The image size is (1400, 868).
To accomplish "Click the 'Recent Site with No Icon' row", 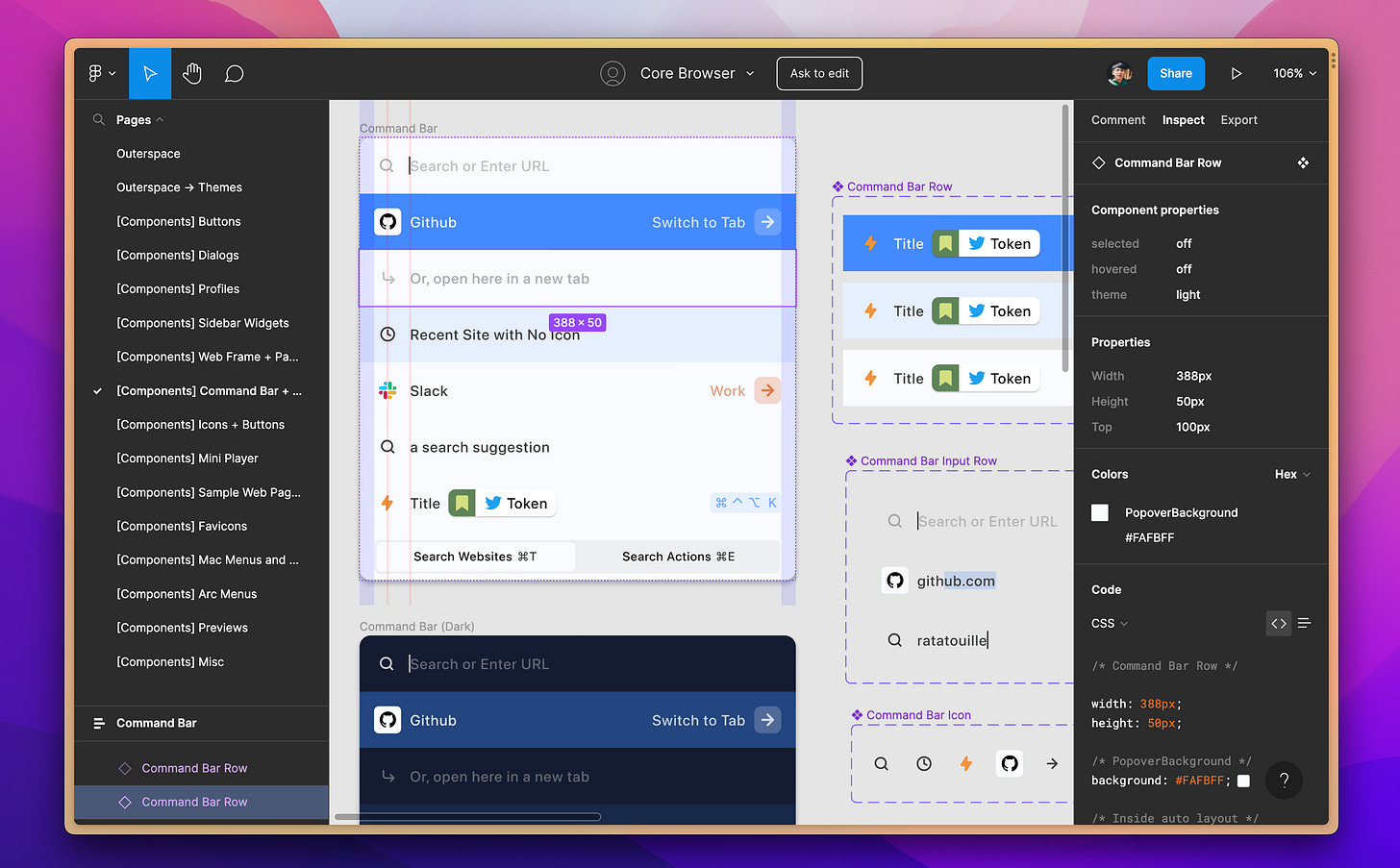I will tap(578, 335).
